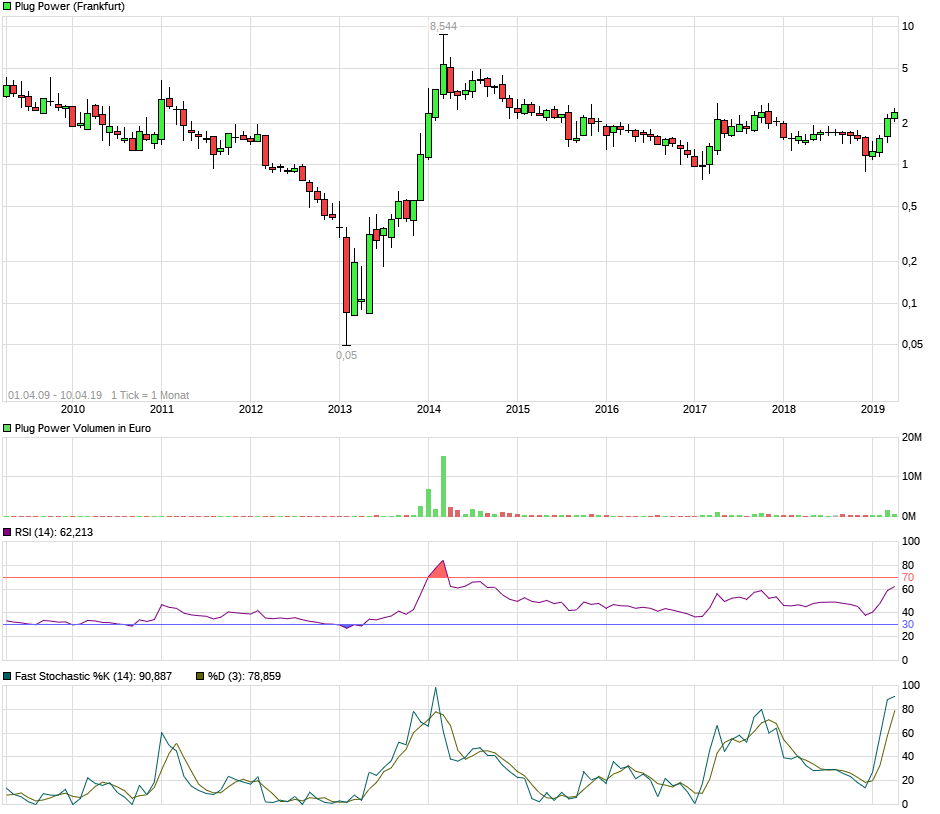Click the 0,1 price axis label
Viewport: 940px width, 814px height.
[x=909, y=303]
